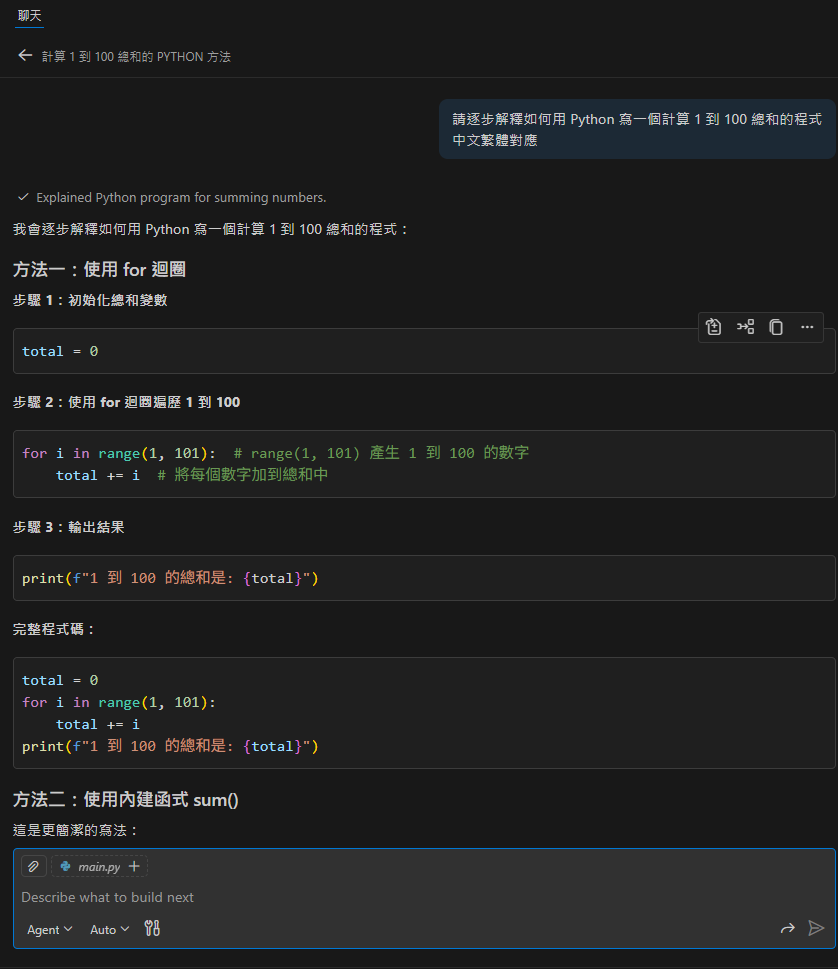838x969 pixels.
Task: Click the tools wrench icon near Agent selector
Action: 152,929
